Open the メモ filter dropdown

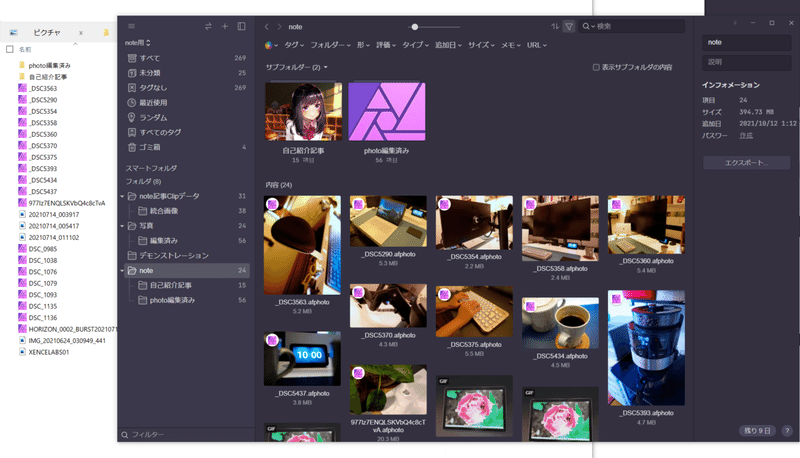pos(511,45)
